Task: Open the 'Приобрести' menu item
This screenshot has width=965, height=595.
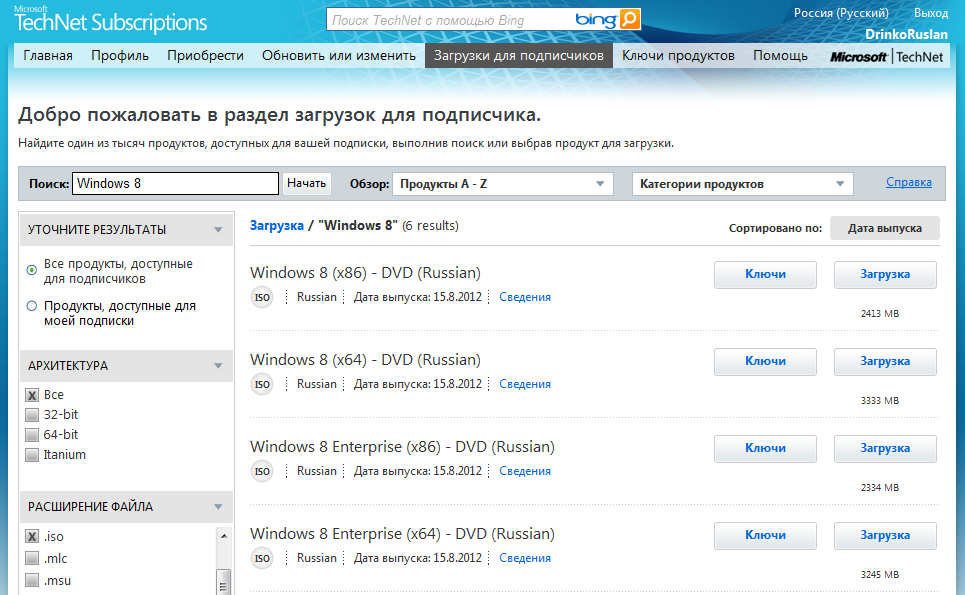Action: click(206, 55)
